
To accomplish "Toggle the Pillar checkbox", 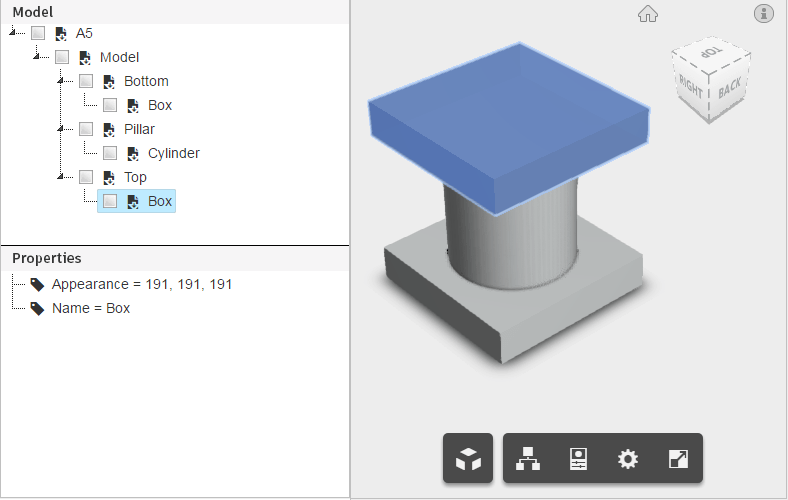I will 86,129.
